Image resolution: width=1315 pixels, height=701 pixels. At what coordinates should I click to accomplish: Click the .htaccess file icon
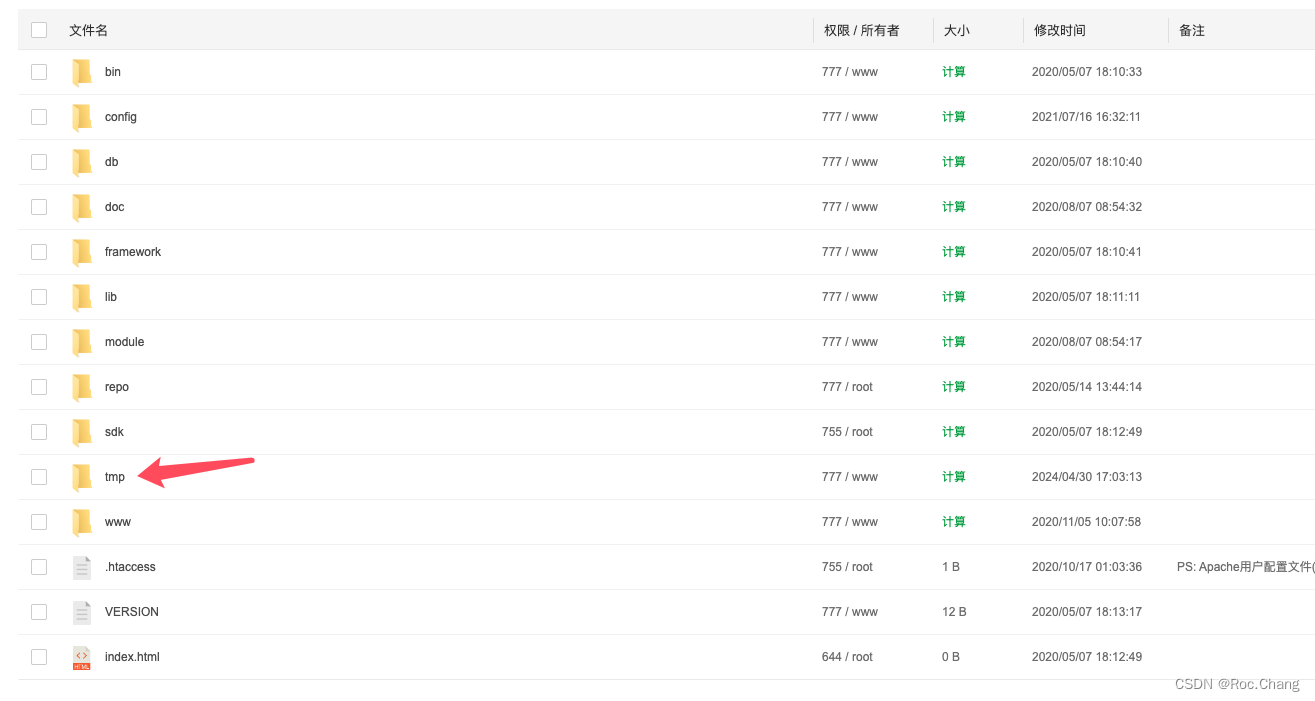[82, 567]
